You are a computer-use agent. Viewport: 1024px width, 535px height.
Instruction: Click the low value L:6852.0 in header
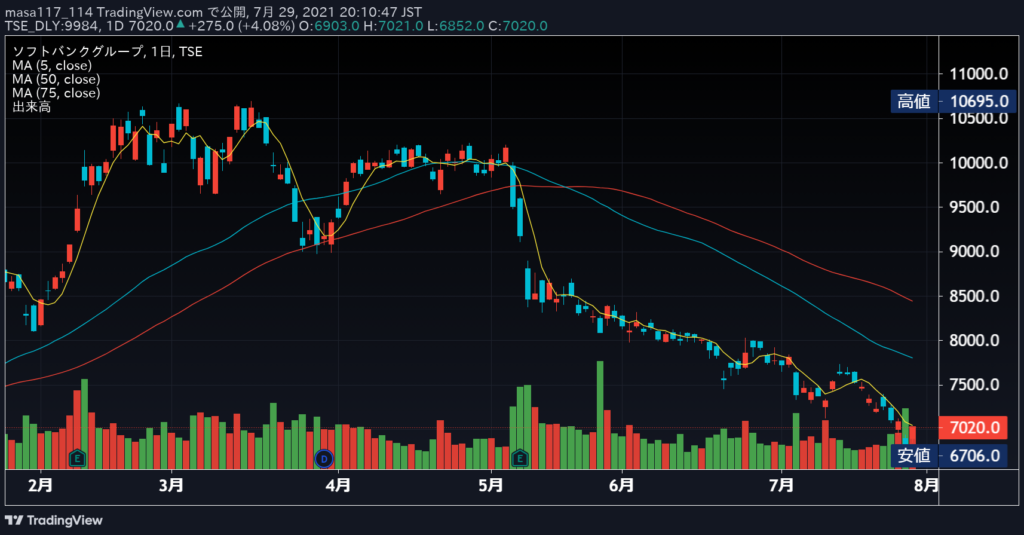[x=455, y=26]
